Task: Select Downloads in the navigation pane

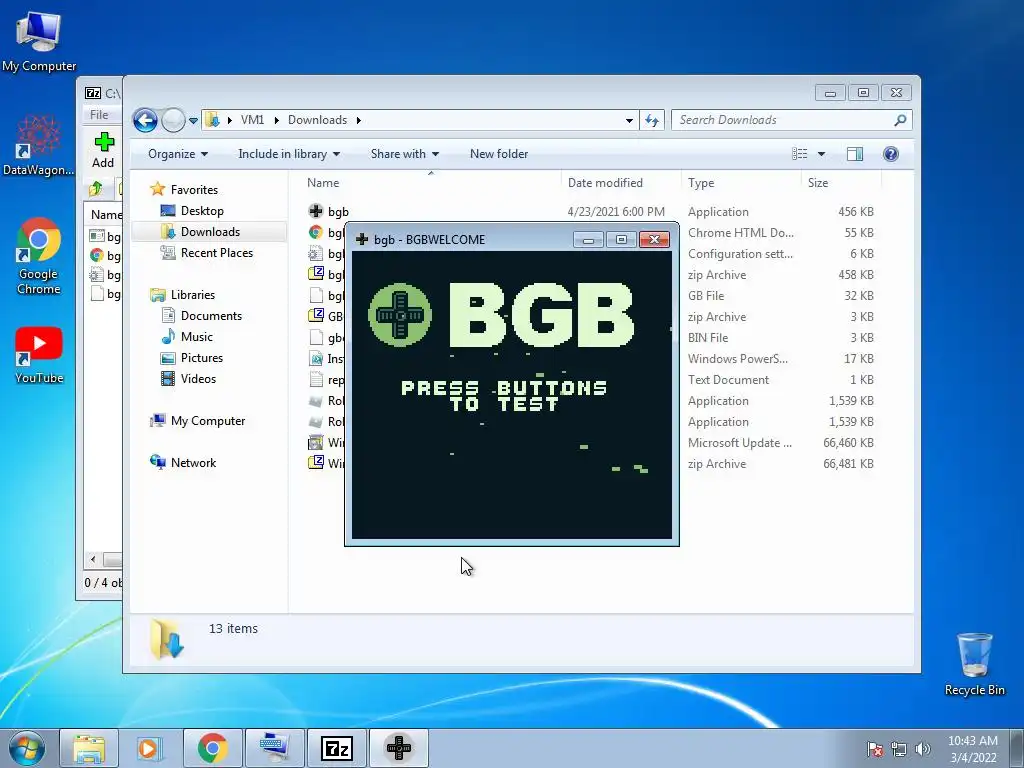Action: [x=210, y=232]
